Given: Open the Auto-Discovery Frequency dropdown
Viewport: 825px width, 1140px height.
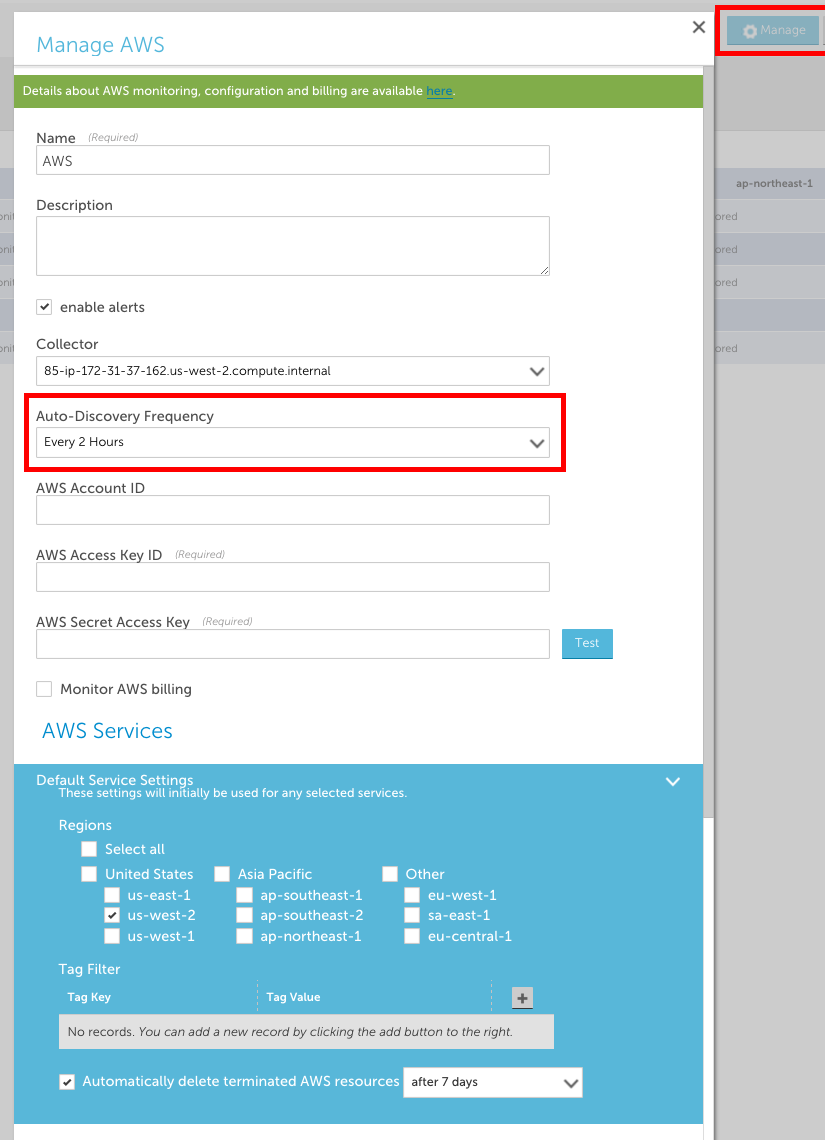Looking at the screenshot, I should [293, 442].
